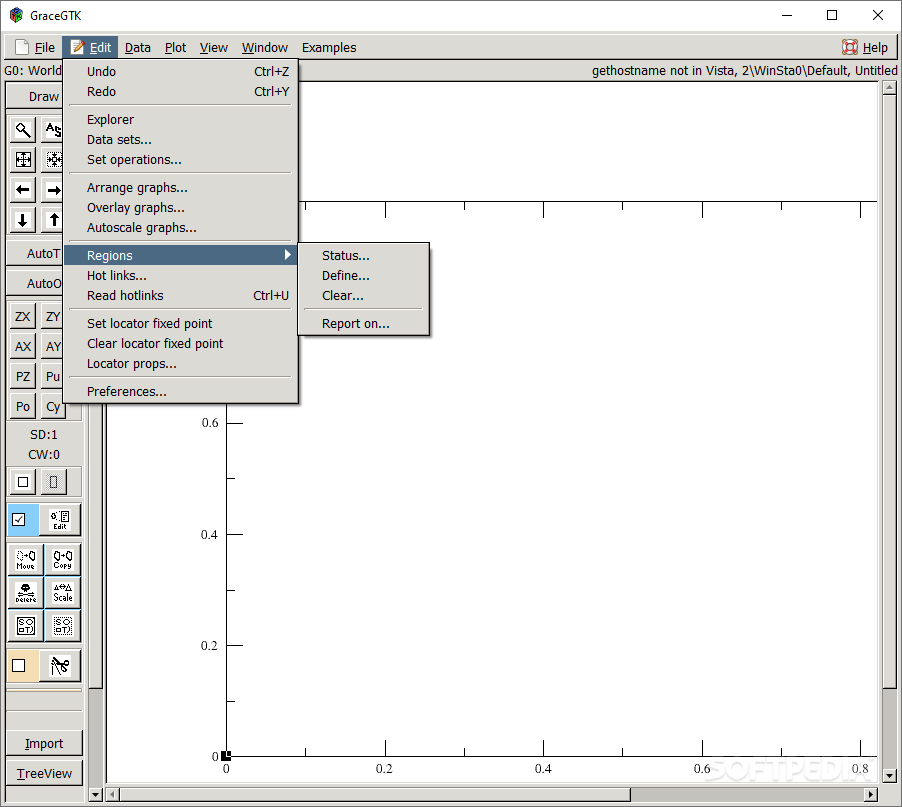Click the zoom-out shrink arrows icon
The image size is (902, 807).
[x=53, y=160]
